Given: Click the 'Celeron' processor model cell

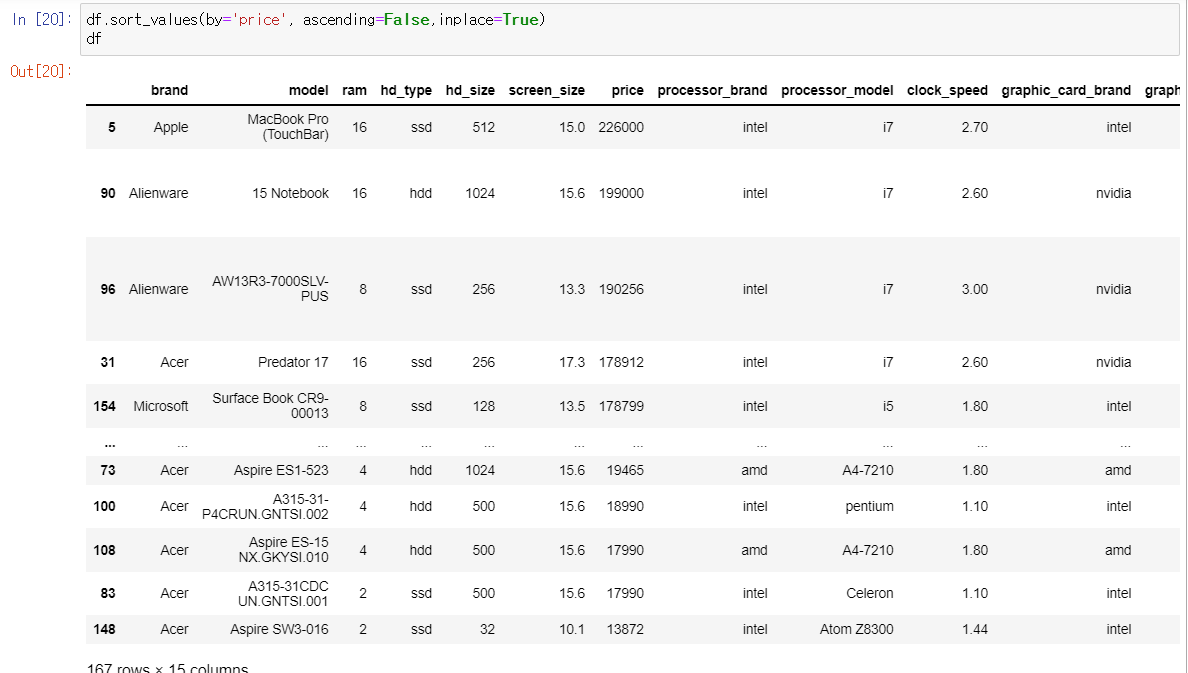Looking at the screenshot, I should (869, 593).
